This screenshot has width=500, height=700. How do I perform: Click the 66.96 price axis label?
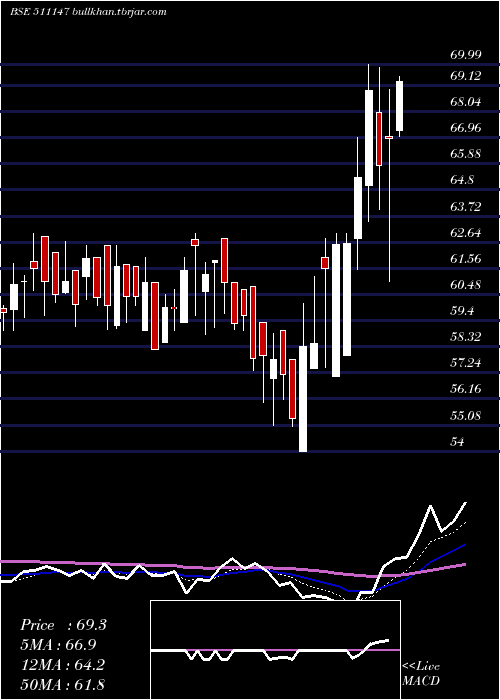click(x=466, y=128)
